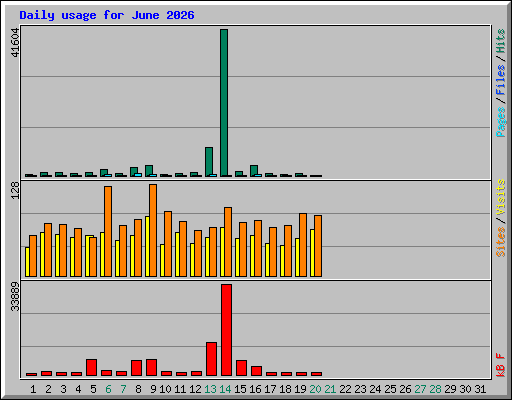Viewport: 512px width, 400px height.
Task: Click the red KB bar for day 9
Action: click(x=151, y=367)
